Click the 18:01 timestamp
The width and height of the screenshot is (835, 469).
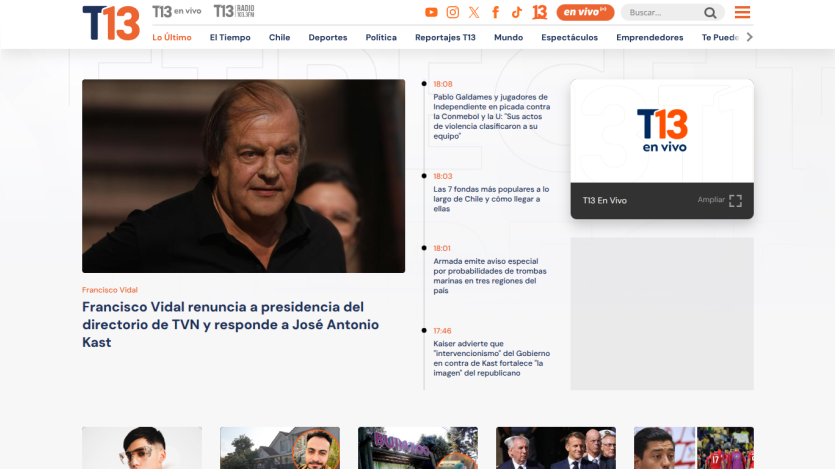441,248
